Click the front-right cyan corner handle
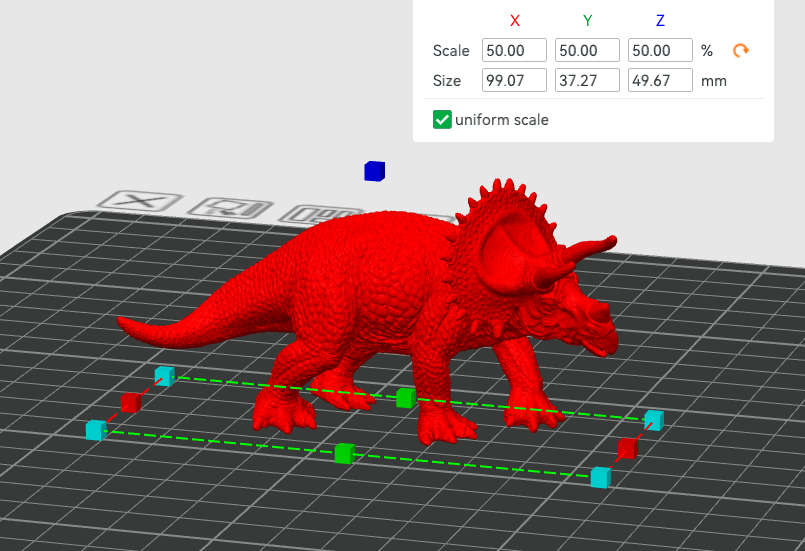The image size is (805, 551). [600, 478]
